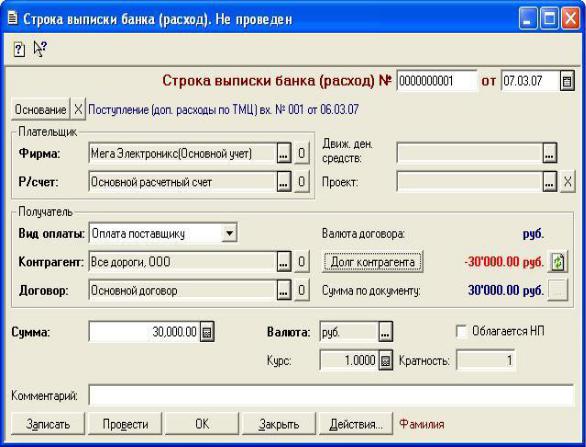Toggle the Облагается НП checkbox
The image size is (586, 447).
point(461,332)
